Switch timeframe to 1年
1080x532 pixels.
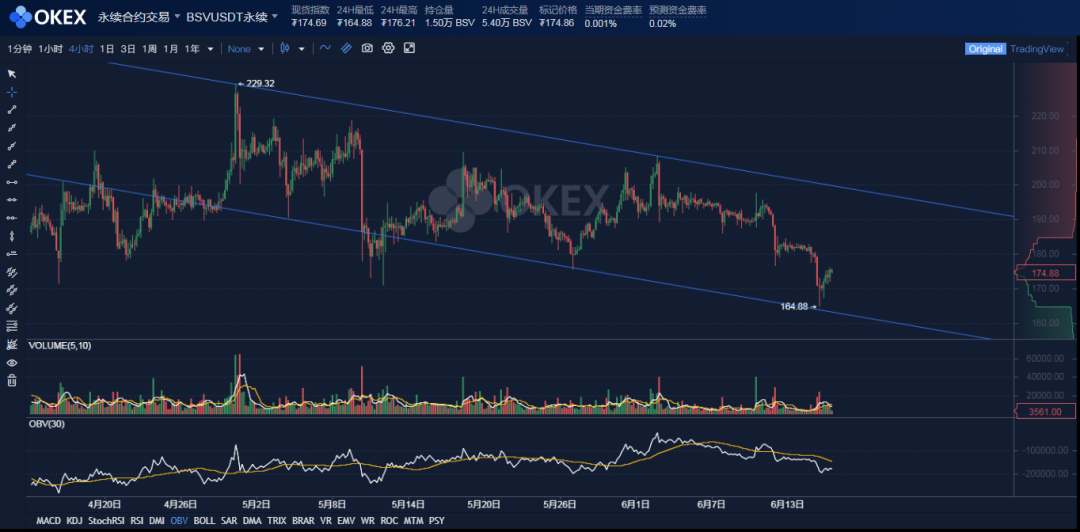pyautogui.click(x=192, y=49)
